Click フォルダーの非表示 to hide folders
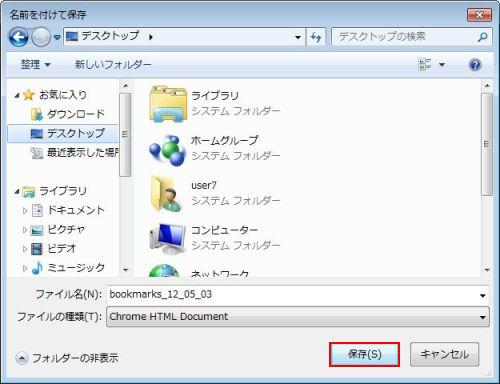Viewport: 500px width, 384px height. click(x=75, y=358)
